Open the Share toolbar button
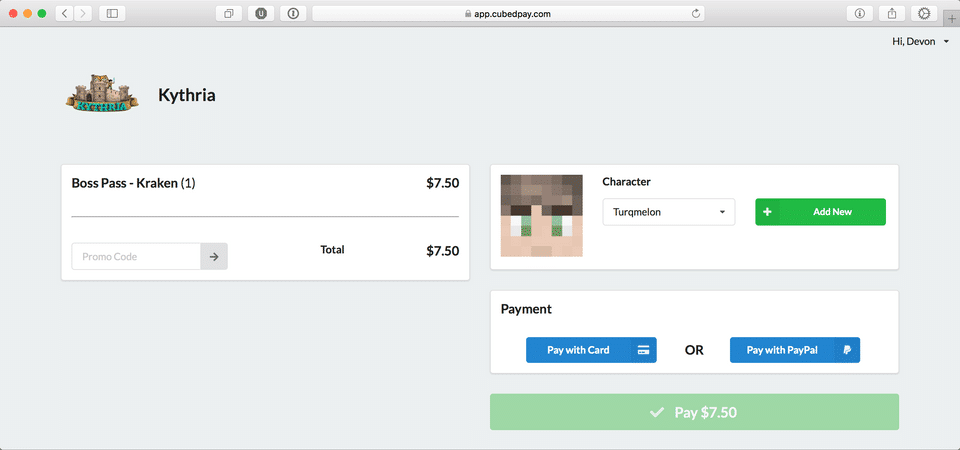This screenshot has height=450, width=960. (x=892, y=13)
